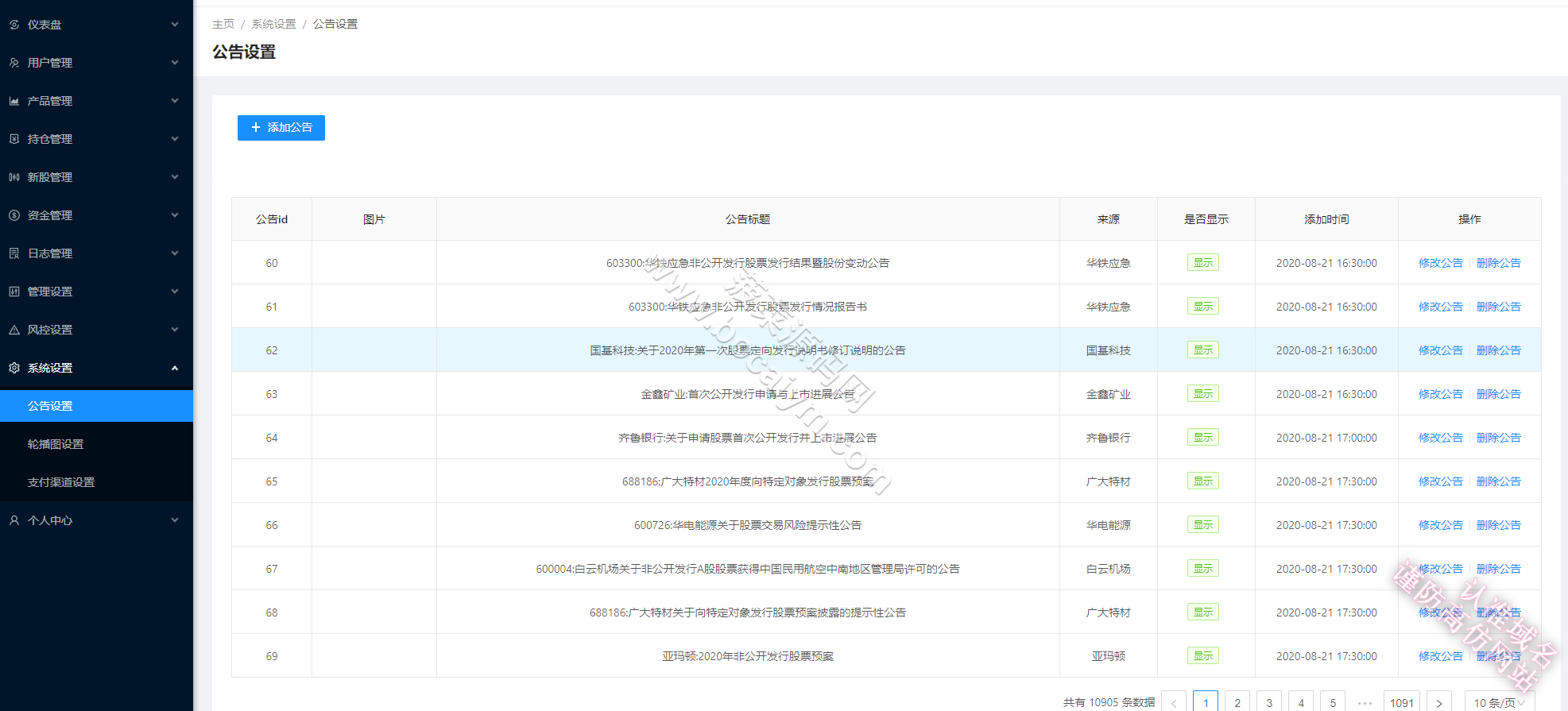Image resolution: width=1568 pixels, height=711 pixels.
Task: Go to page 5 in pagination
Action: [x=1333, y=702]
